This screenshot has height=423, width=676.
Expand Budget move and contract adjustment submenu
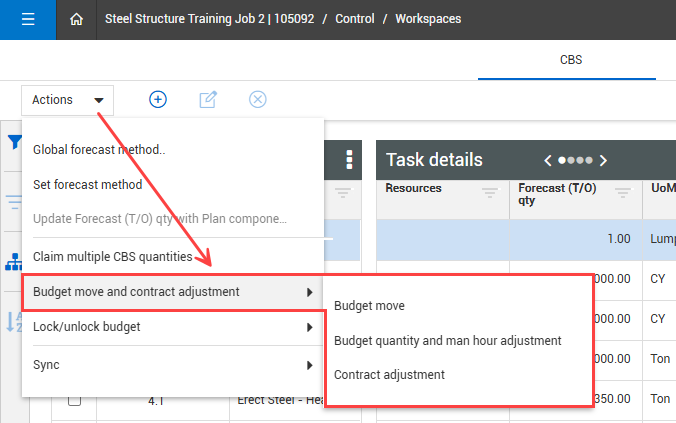coord(172,292)
